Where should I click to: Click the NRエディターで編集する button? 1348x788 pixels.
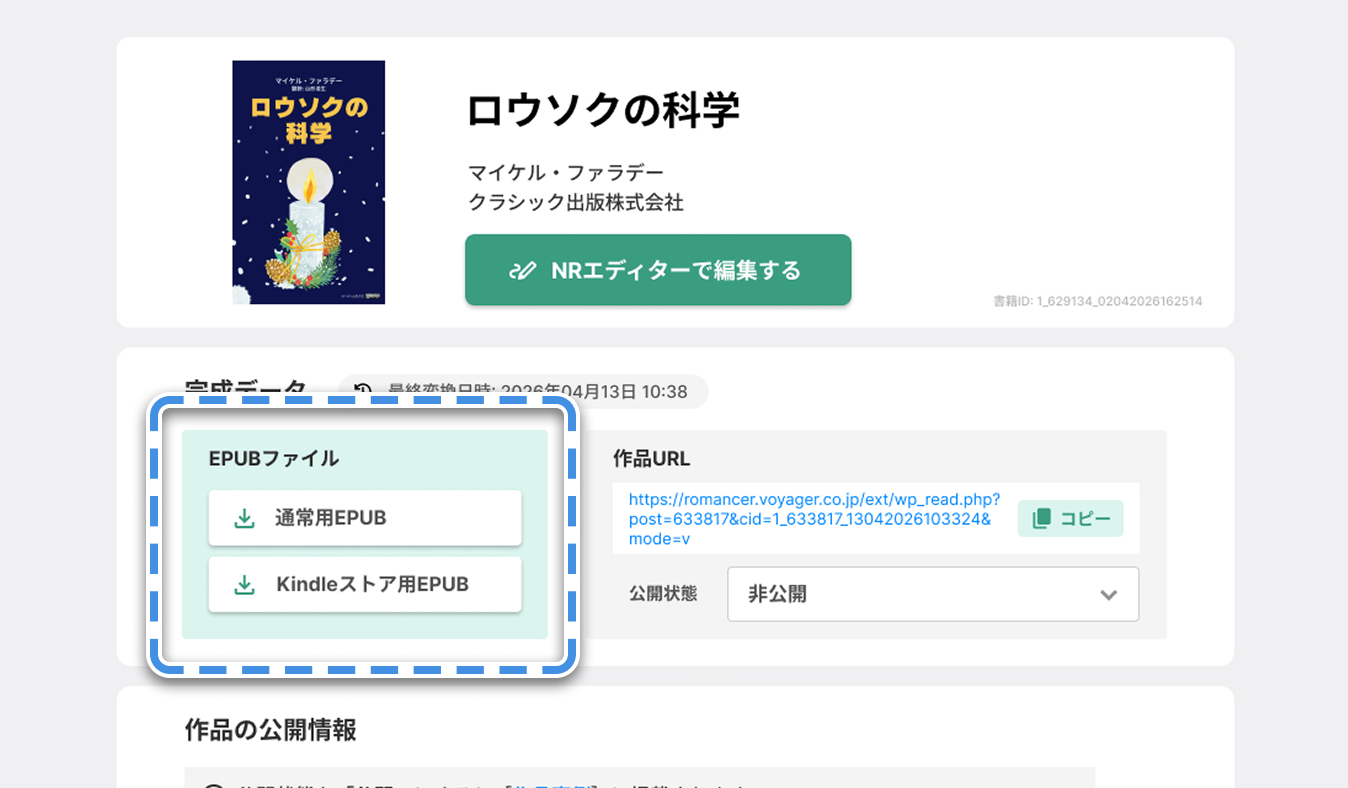[x=658, y=270]
